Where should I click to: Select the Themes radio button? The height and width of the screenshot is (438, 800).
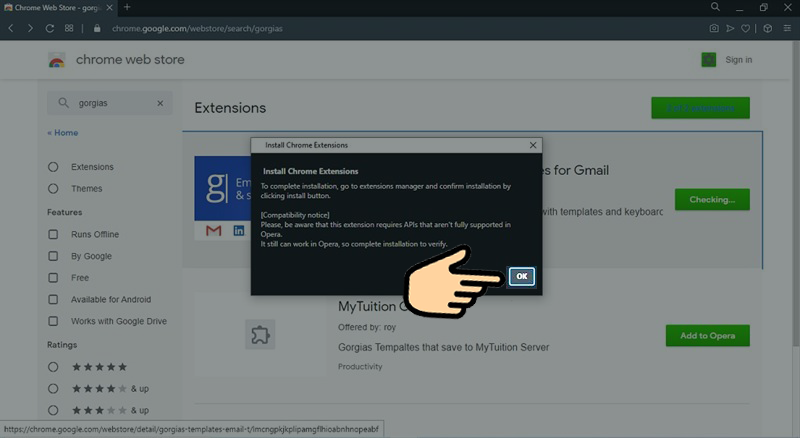[x=53, y=188]
